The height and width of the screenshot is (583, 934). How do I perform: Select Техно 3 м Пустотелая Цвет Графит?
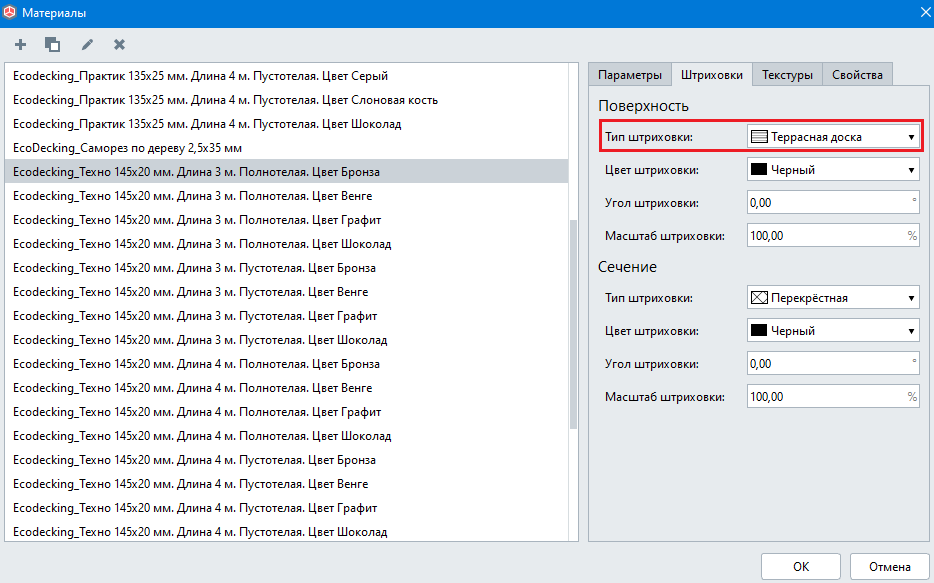point(287,316)
